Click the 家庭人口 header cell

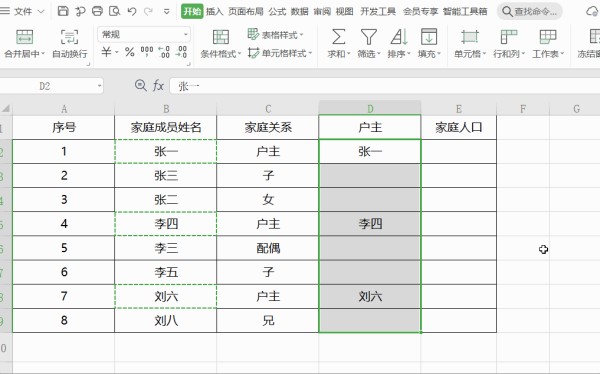point(459,127)
